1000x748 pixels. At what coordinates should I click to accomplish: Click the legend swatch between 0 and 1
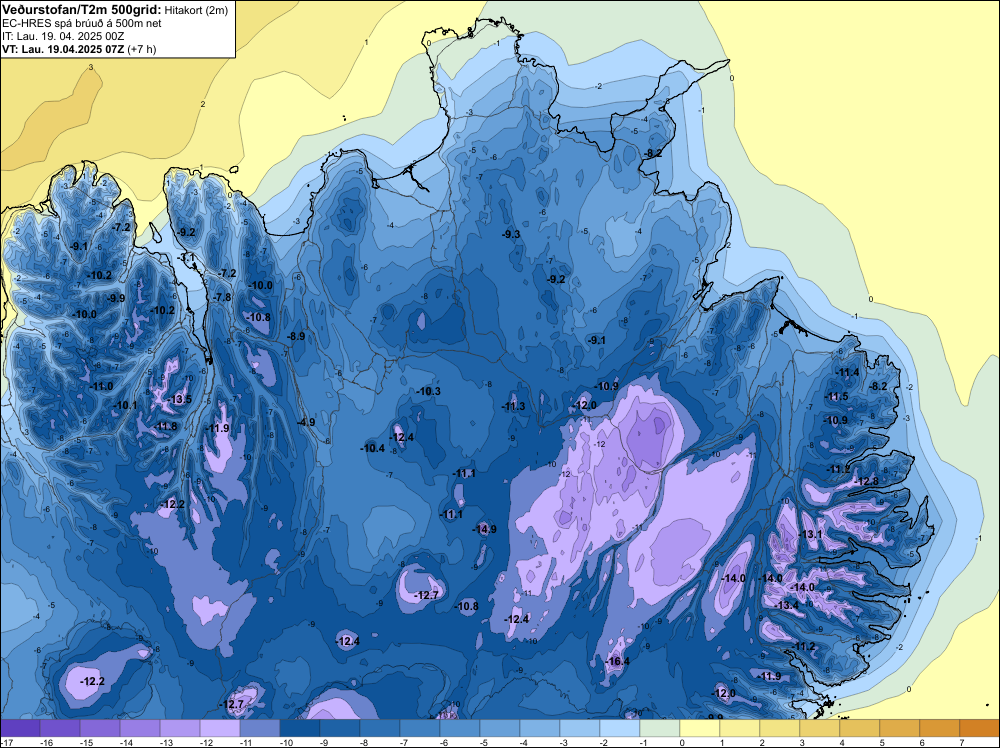coord(700,728)
